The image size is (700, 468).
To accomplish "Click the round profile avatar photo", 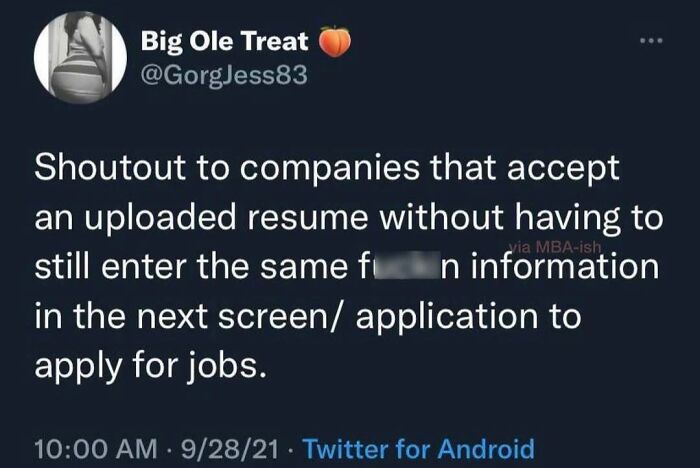I will (80, 58).
